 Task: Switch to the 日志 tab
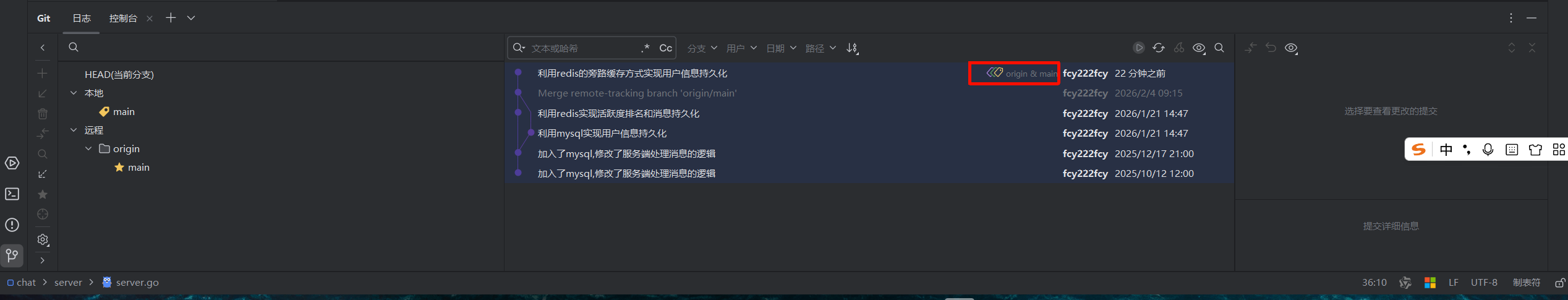[x=82, y=19]
